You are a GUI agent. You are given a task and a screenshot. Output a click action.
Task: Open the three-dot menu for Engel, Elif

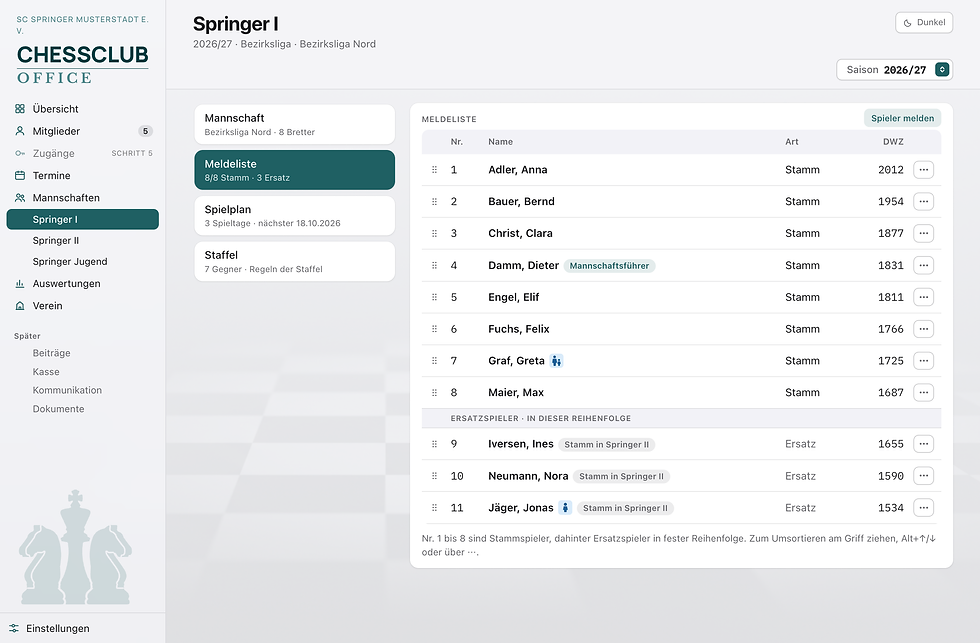(923, 297)
